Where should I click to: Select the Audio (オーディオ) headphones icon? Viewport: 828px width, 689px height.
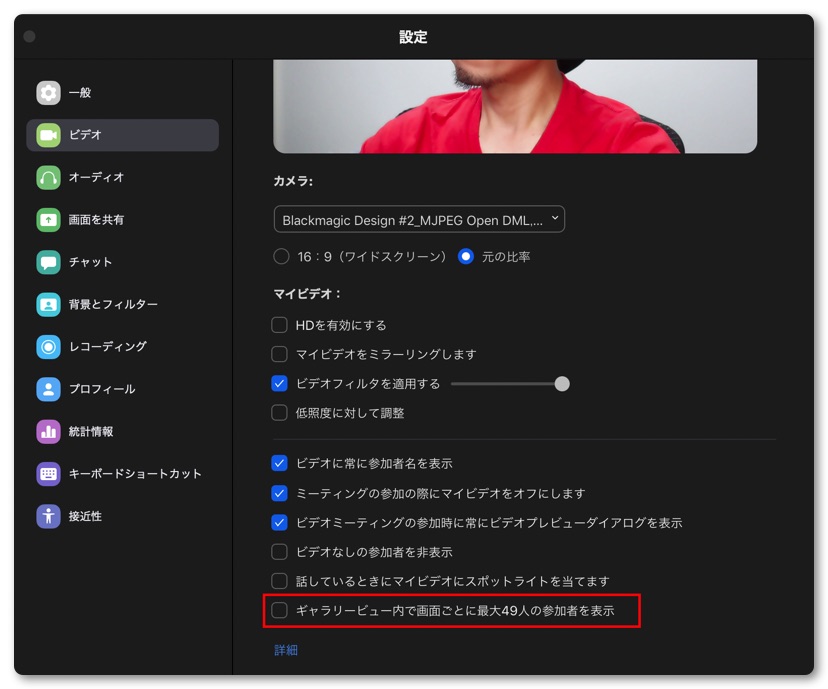click(48, 178)
